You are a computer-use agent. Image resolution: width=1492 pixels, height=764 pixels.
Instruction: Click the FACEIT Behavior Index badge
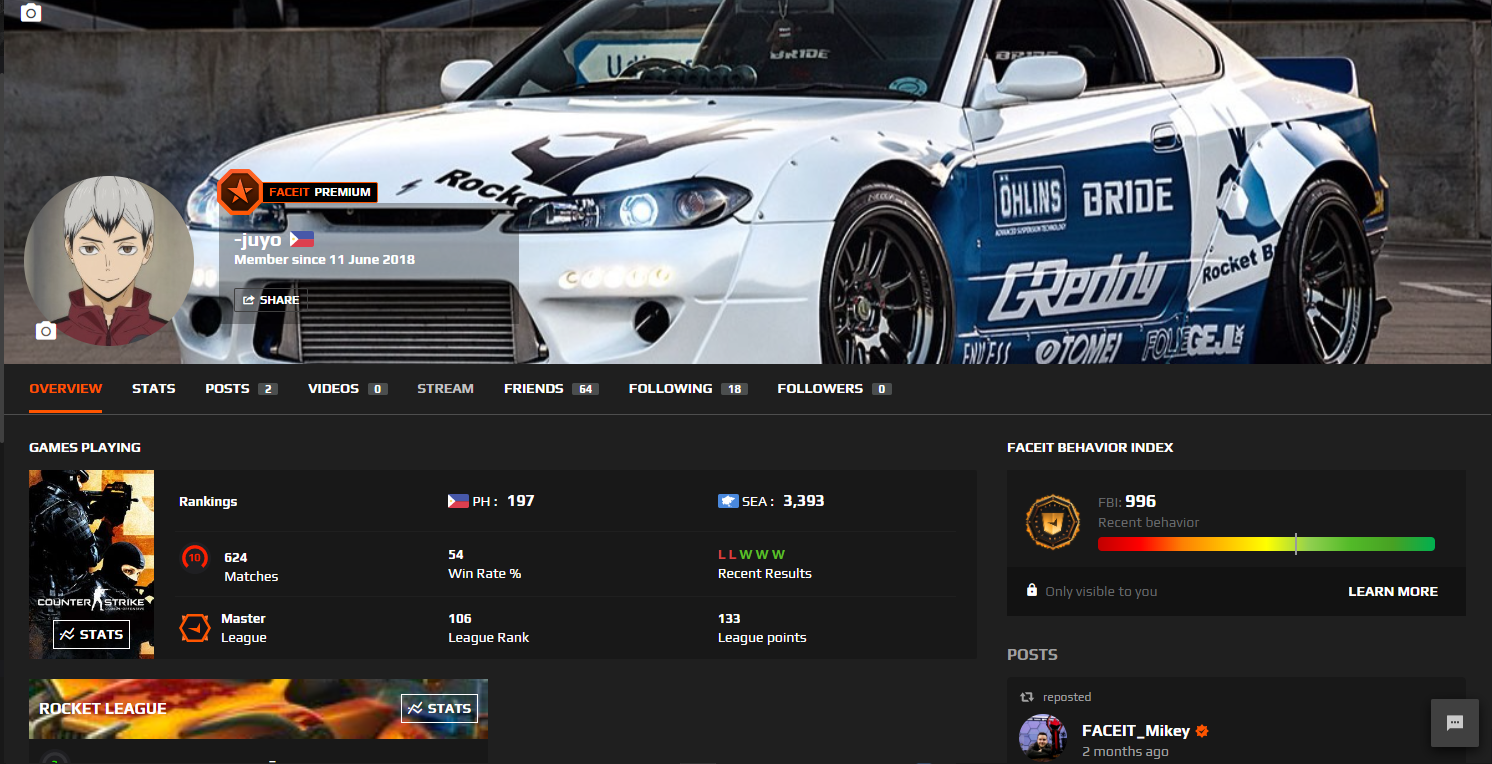point(1053,521)
